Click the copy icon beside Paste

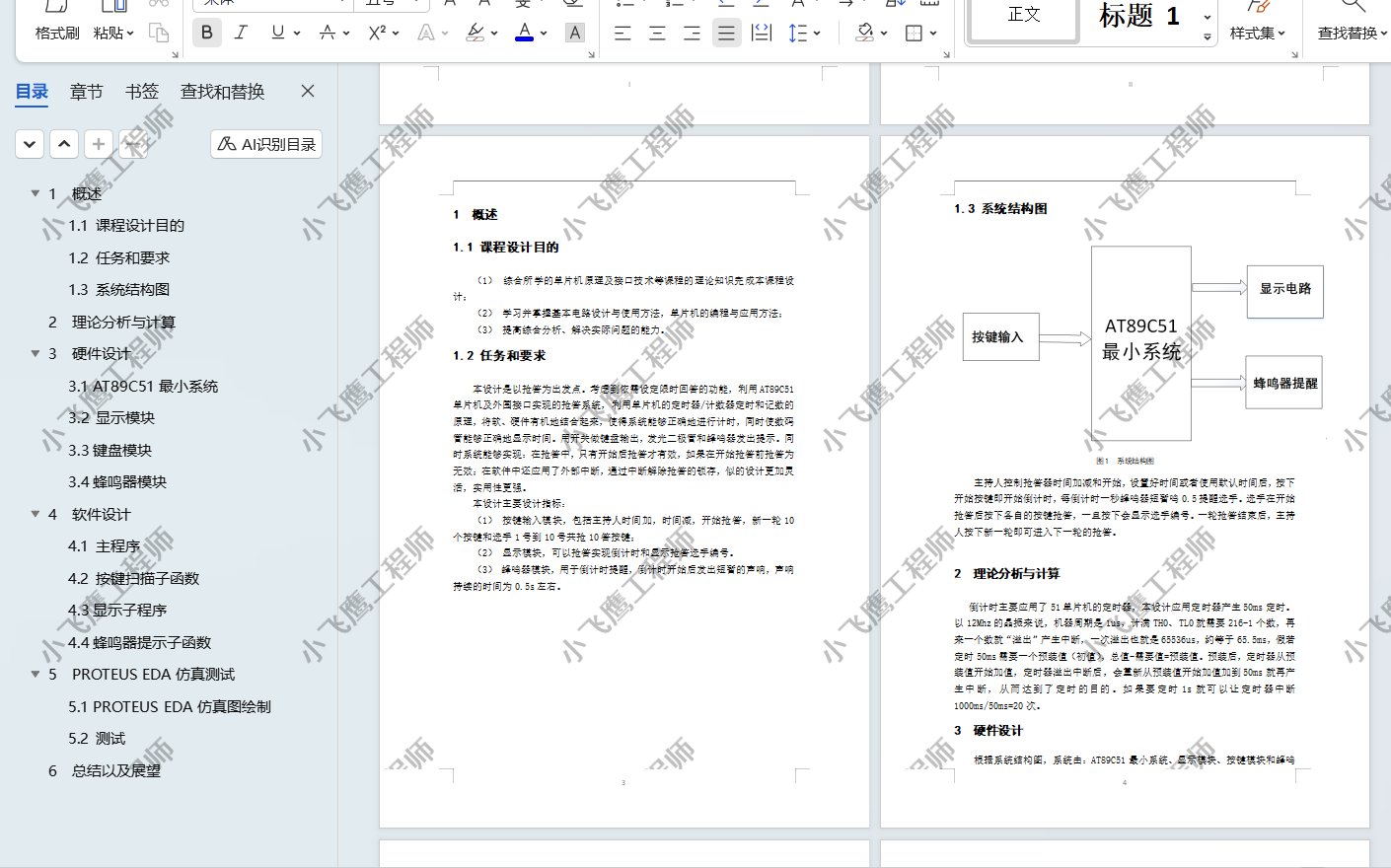(x=158, y=33)
